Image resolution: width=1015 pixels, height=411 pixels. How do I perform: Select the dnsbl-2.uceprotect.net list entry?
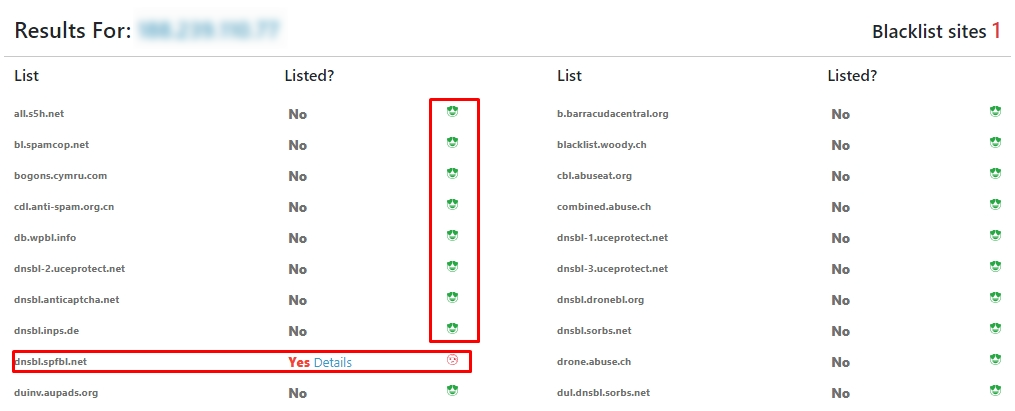(x=69, y=269)
